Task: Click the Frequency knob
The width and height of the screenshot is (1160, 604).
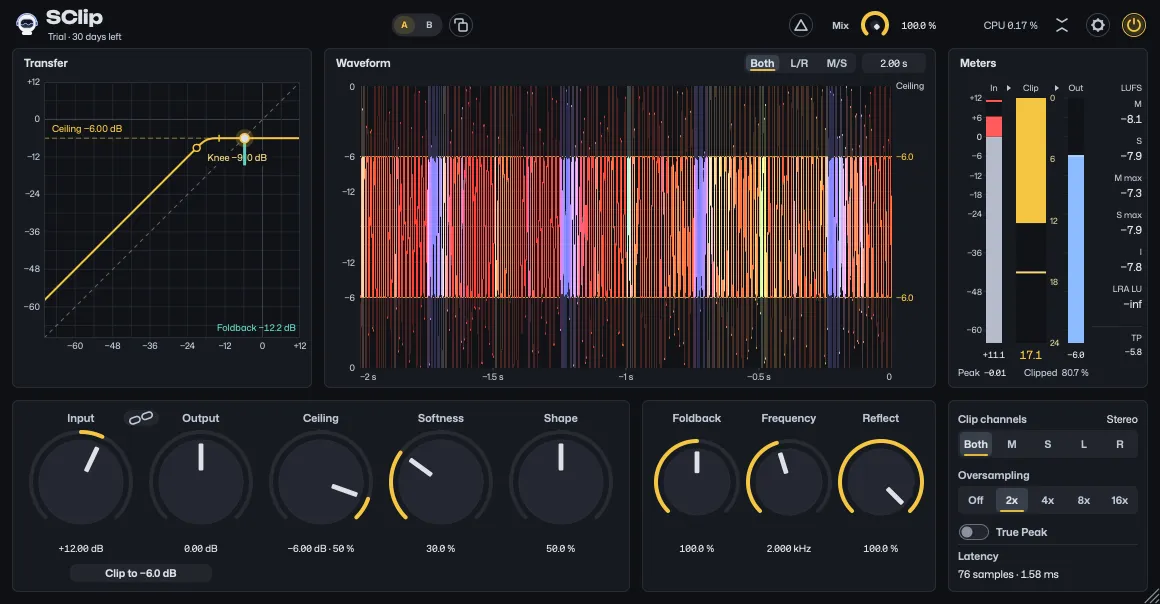Action: tap(789, 482)
